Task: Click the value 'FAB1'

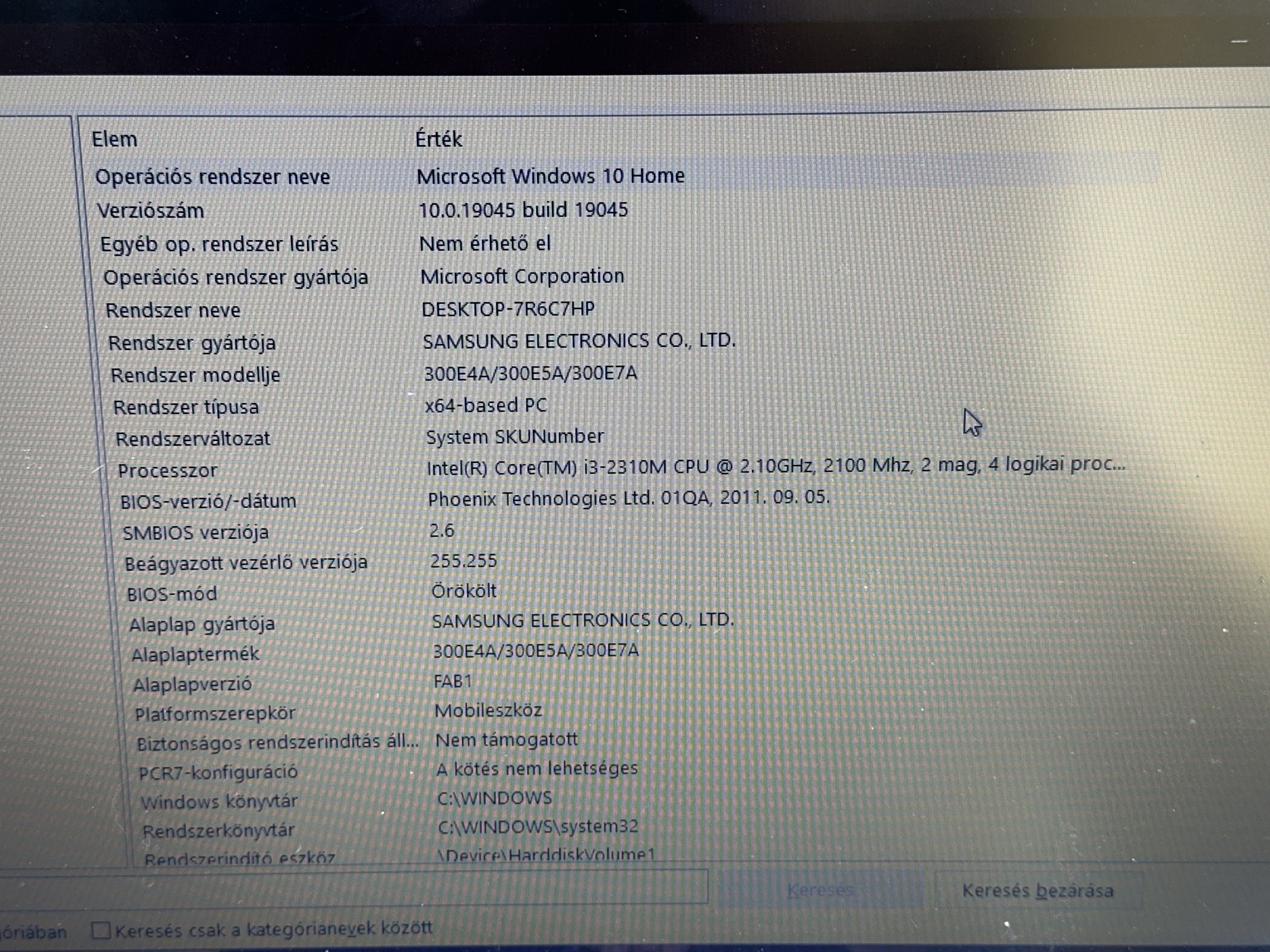Action: (453, 681)
